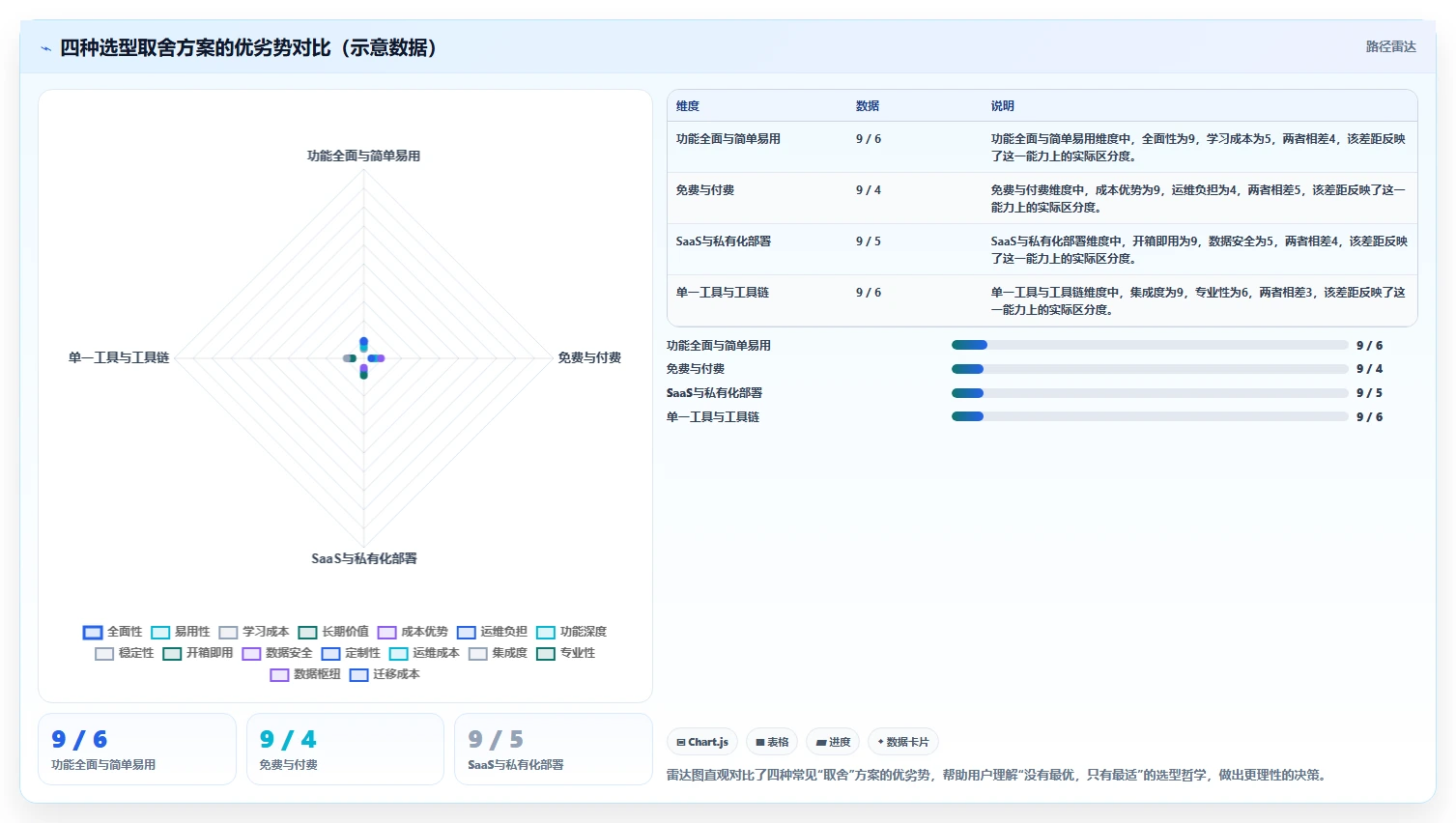The width and height of the screenshot is (1456, 823).
Task: Click the 路径雷达 tag in the header
Action: pos(1390,47)
